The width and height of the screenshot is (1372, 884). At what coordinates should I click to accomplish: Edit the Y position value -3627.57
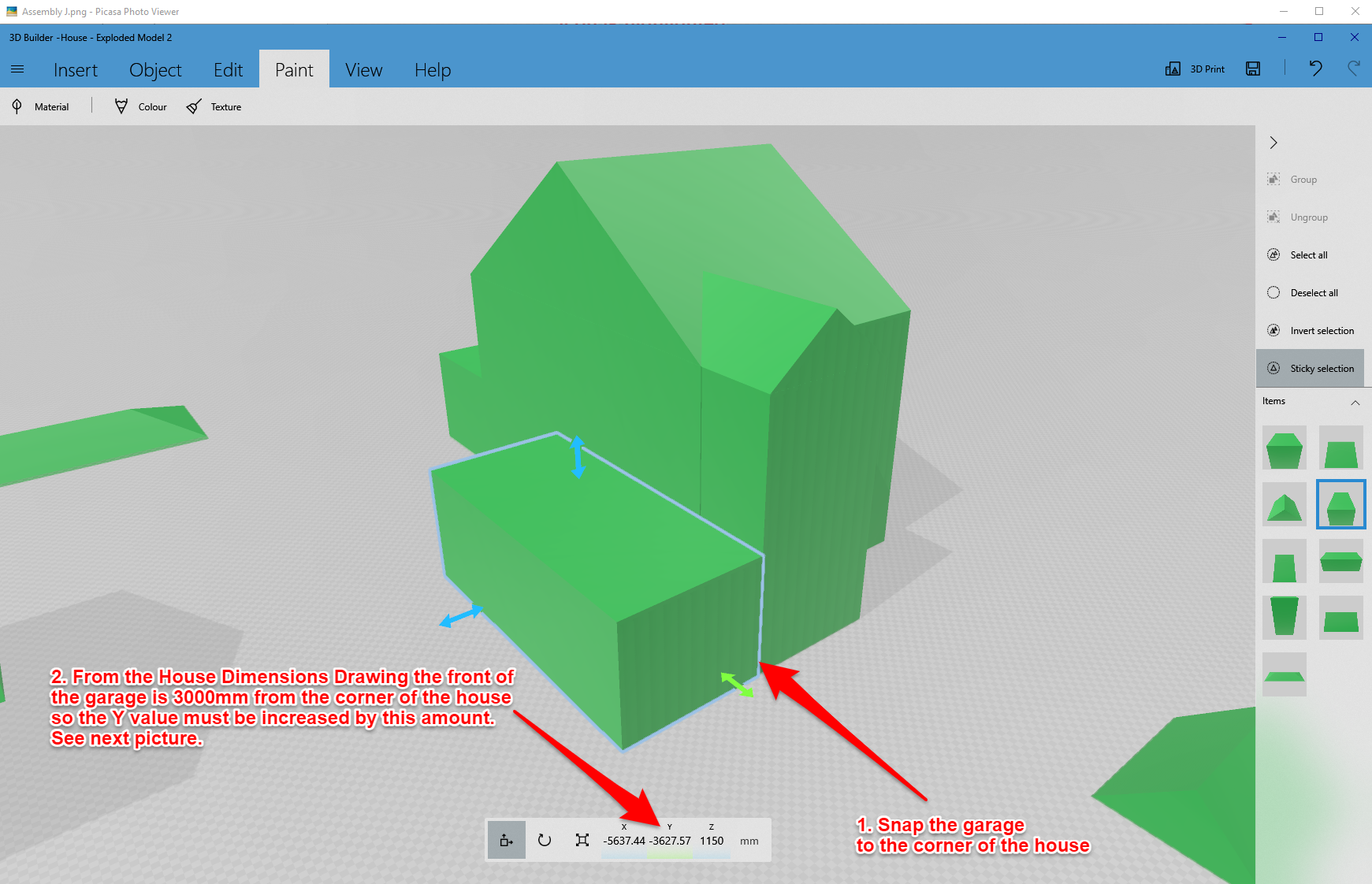click(670, 841)
